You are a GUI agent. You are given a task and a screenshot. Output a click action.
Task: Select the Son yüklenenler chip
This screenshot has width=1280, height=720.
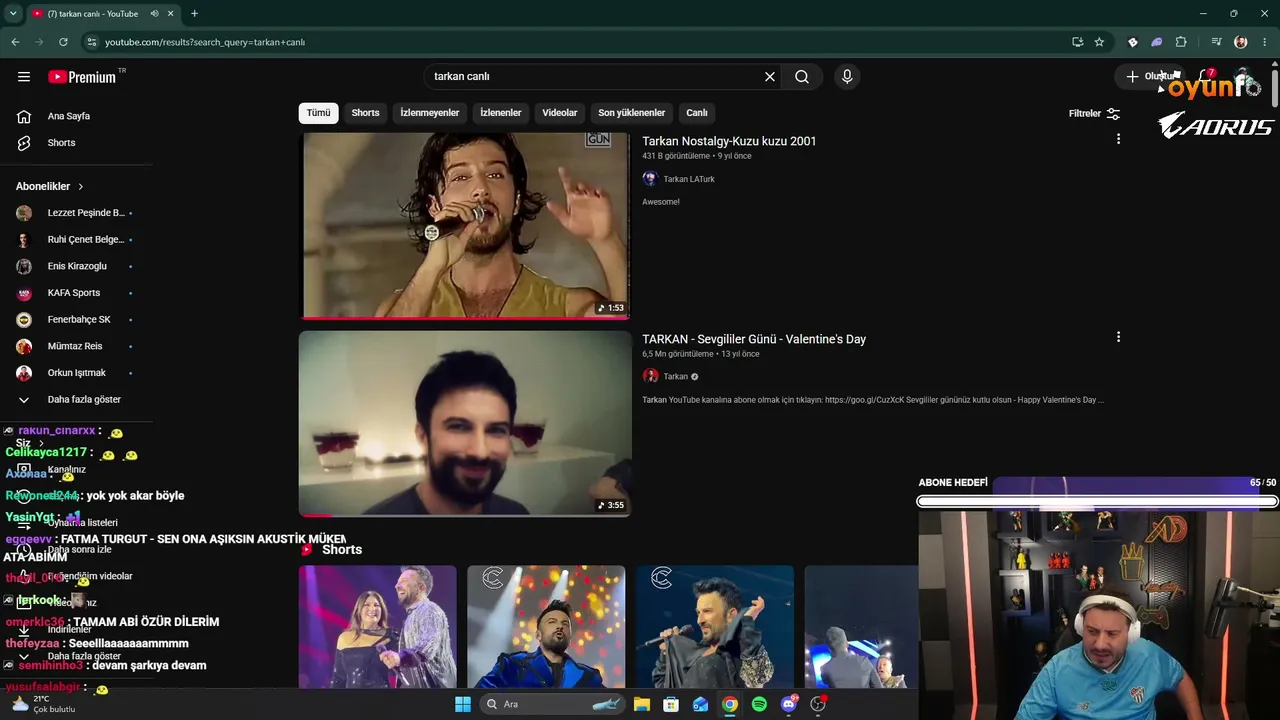(632, 113)
